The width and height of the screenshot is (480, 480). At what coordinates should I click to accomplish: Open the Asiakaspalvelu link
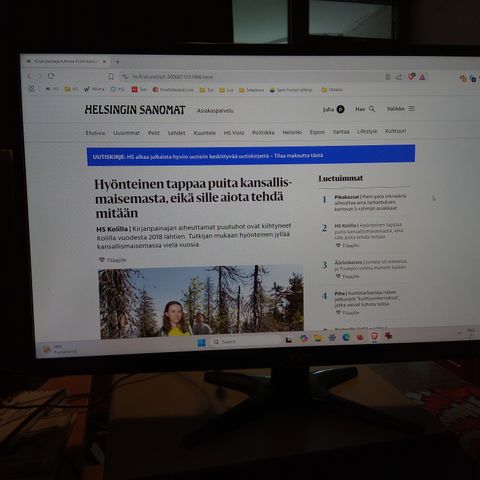point(215,110)
